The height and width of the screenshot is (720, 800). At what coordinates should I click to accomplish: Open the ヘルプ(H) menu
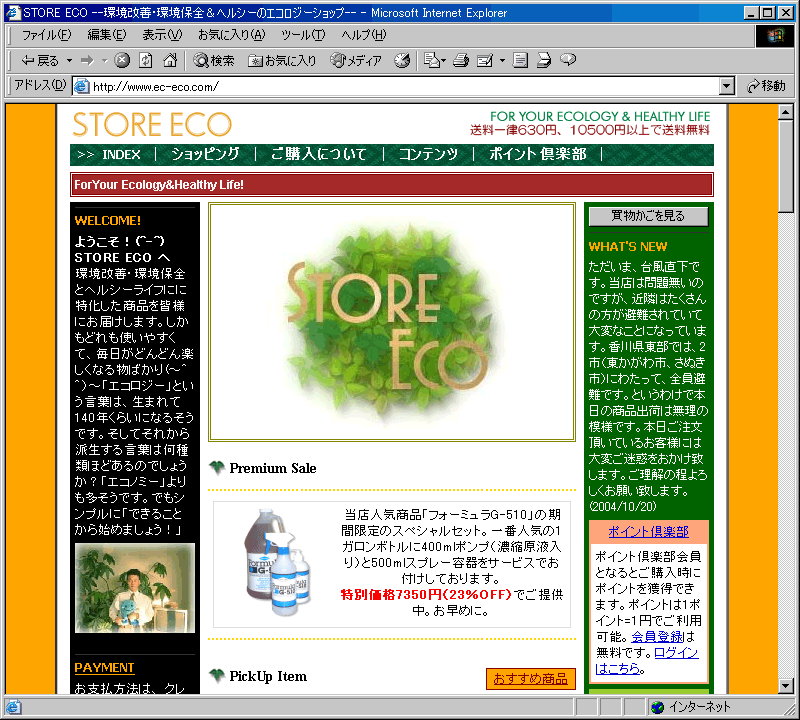coord(364,35)
